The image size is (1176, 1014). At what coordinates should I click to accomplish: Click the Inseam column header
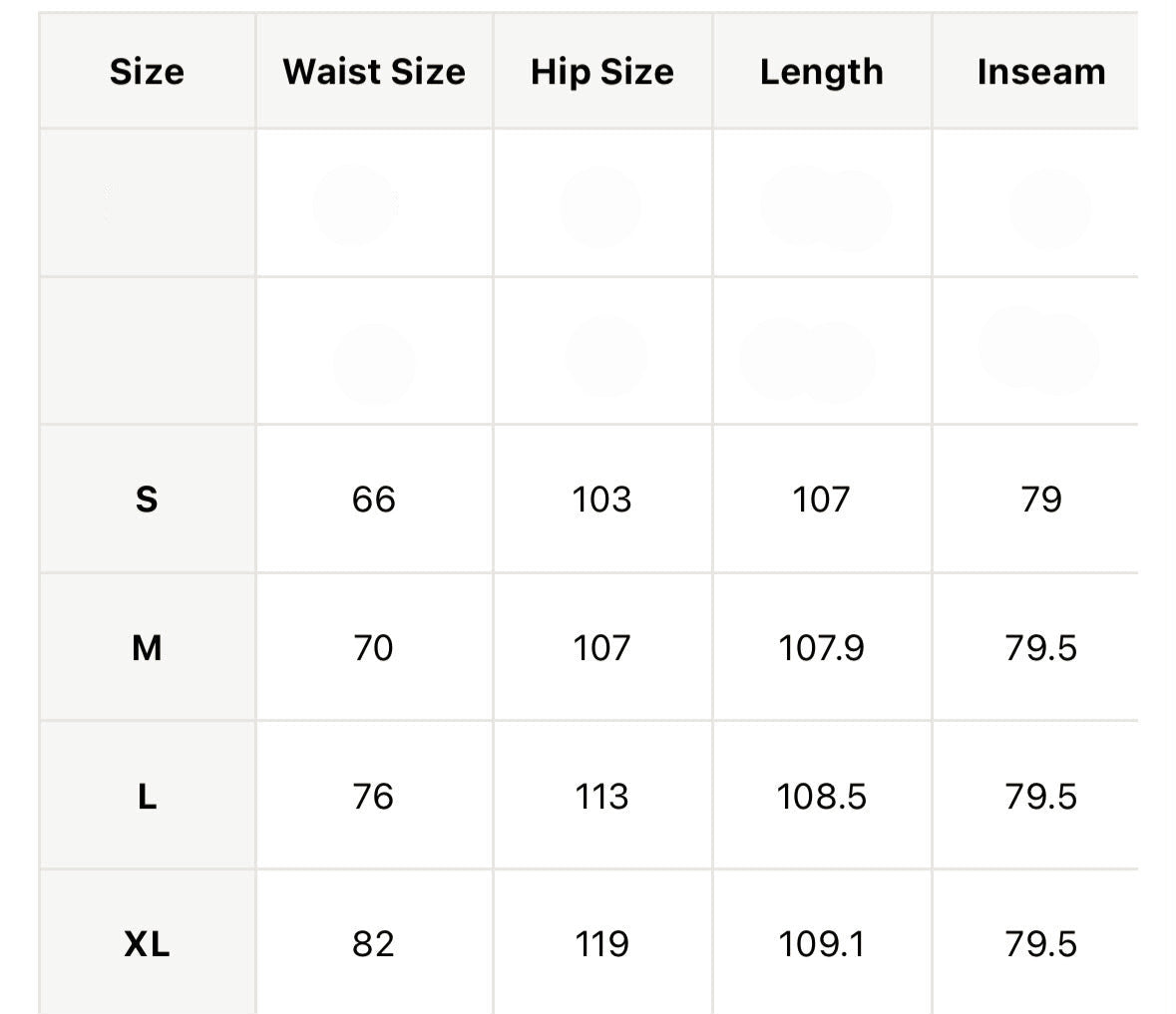1041,72
